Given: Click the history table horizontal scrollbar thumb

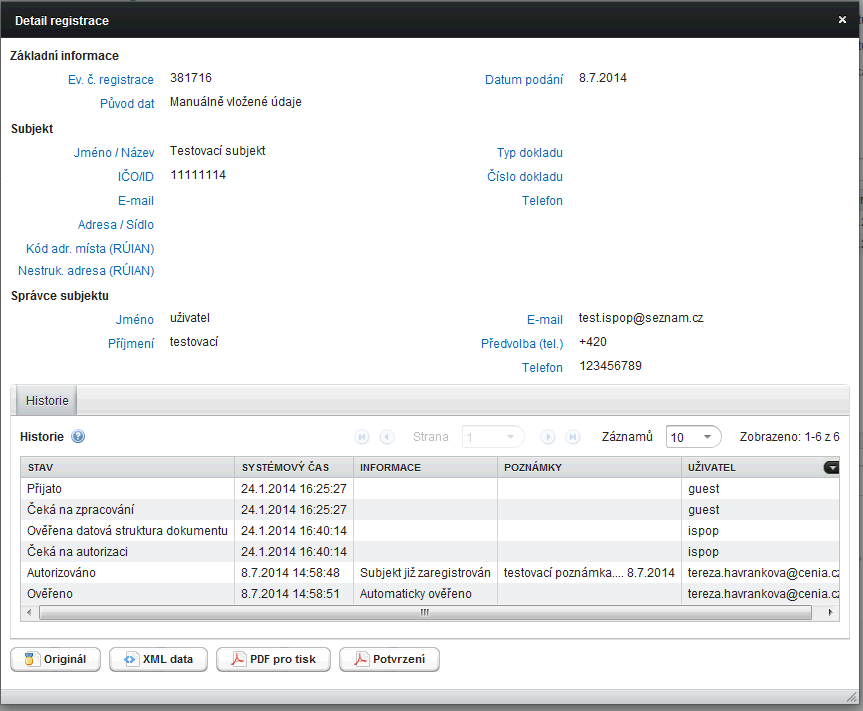Looking at the screenshot, I should [425, 612].
